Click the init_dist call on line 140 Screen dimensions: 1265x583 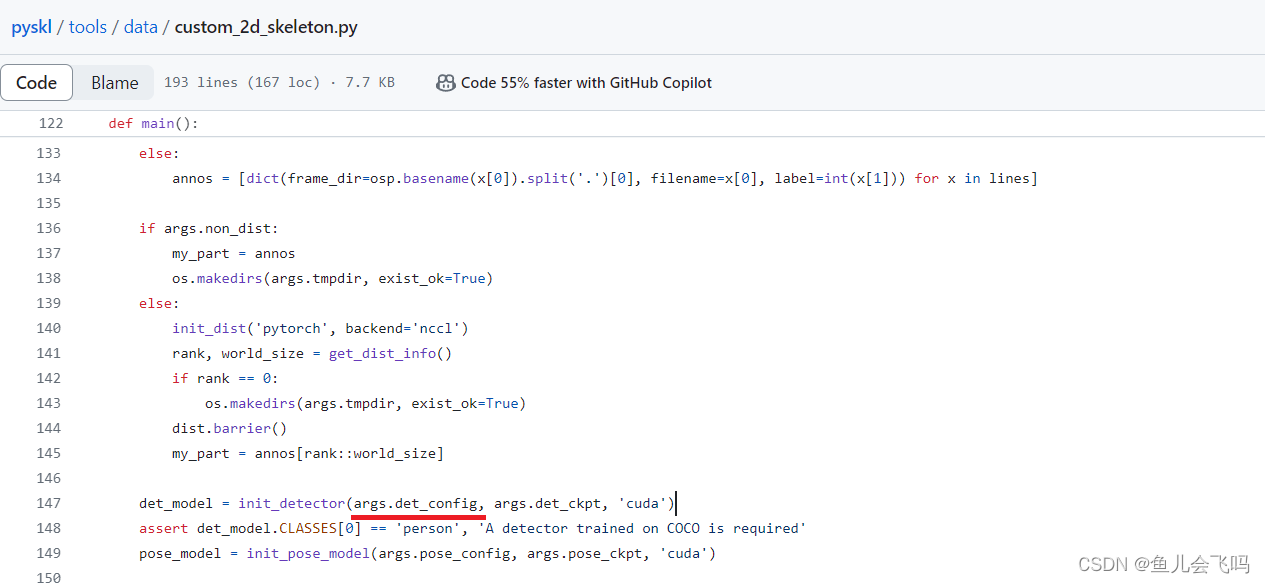pyautogui.click(x=208, y=327)
